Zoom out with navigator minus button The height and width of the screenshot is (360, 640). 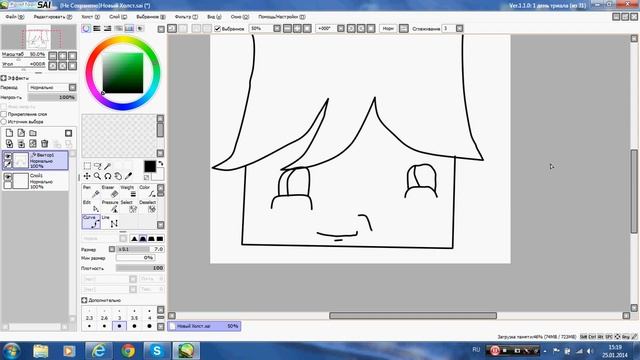pyautogui.click(x=53, y=56)
